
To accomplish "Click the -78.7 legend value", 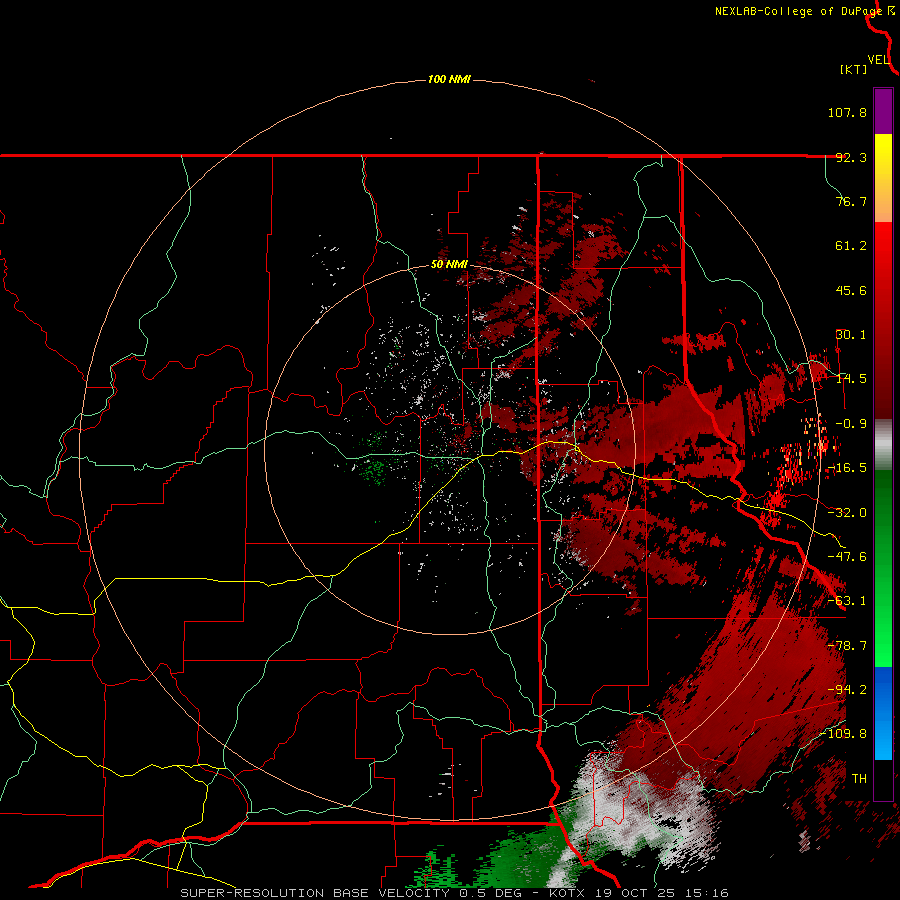I will [847, 646].
